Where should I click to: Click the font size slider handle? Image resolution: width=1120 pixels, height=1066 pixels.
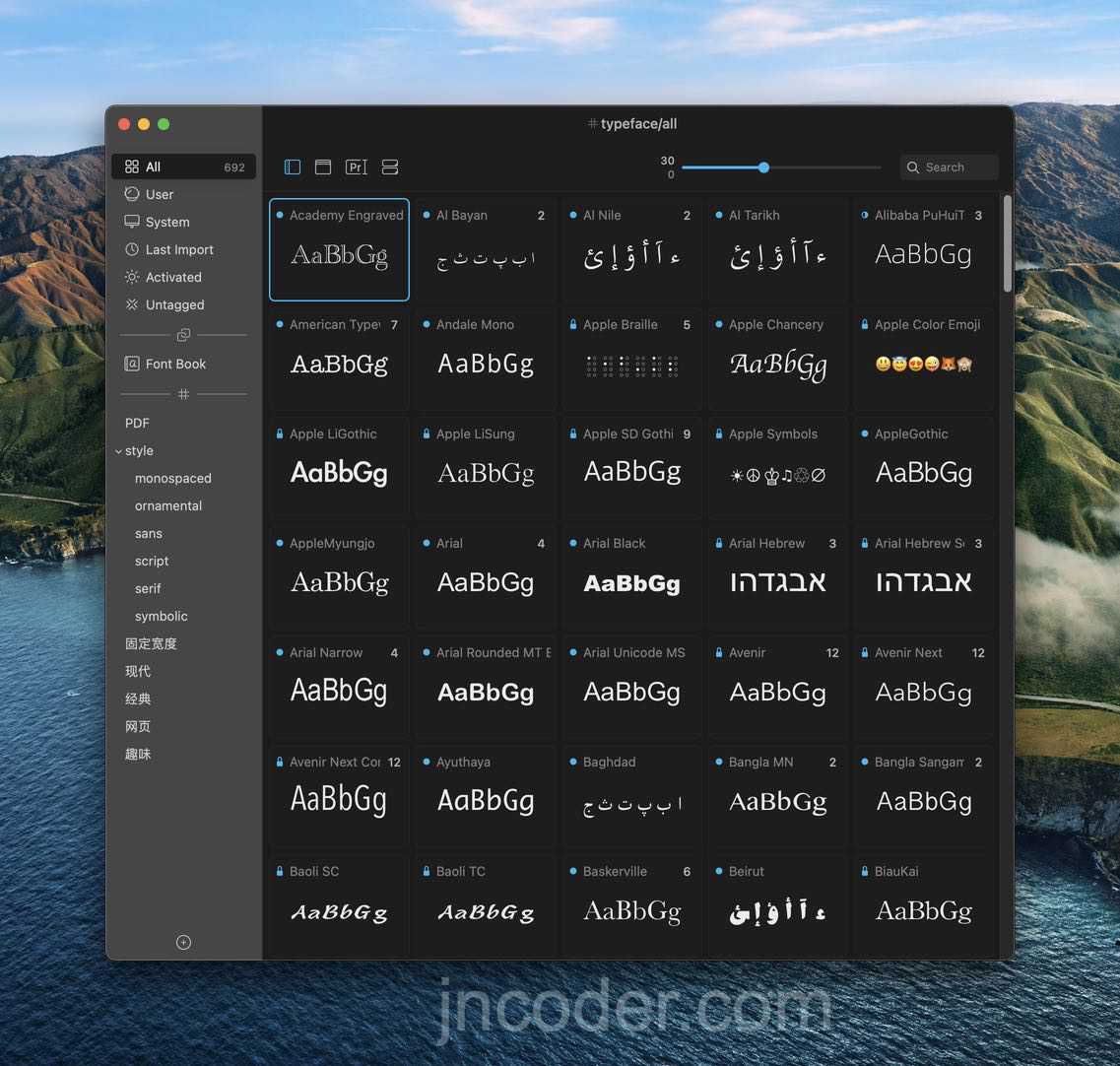coord(763,167)
